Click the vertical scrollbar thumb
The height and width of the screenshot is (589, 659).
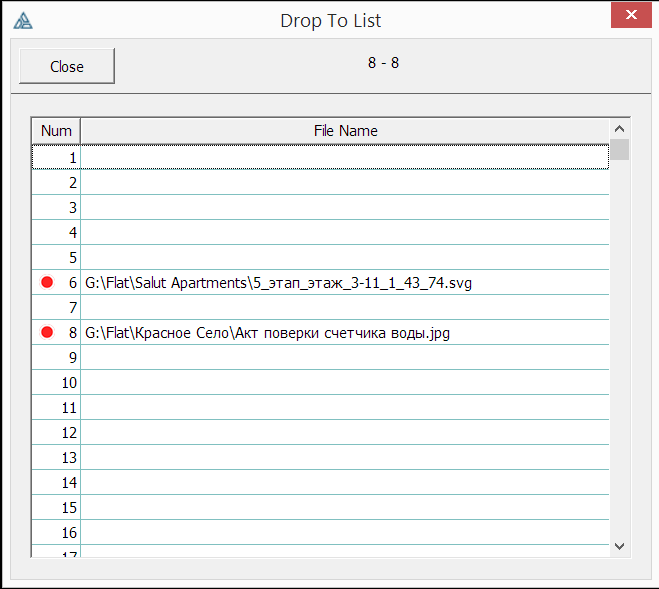[620, 151]
